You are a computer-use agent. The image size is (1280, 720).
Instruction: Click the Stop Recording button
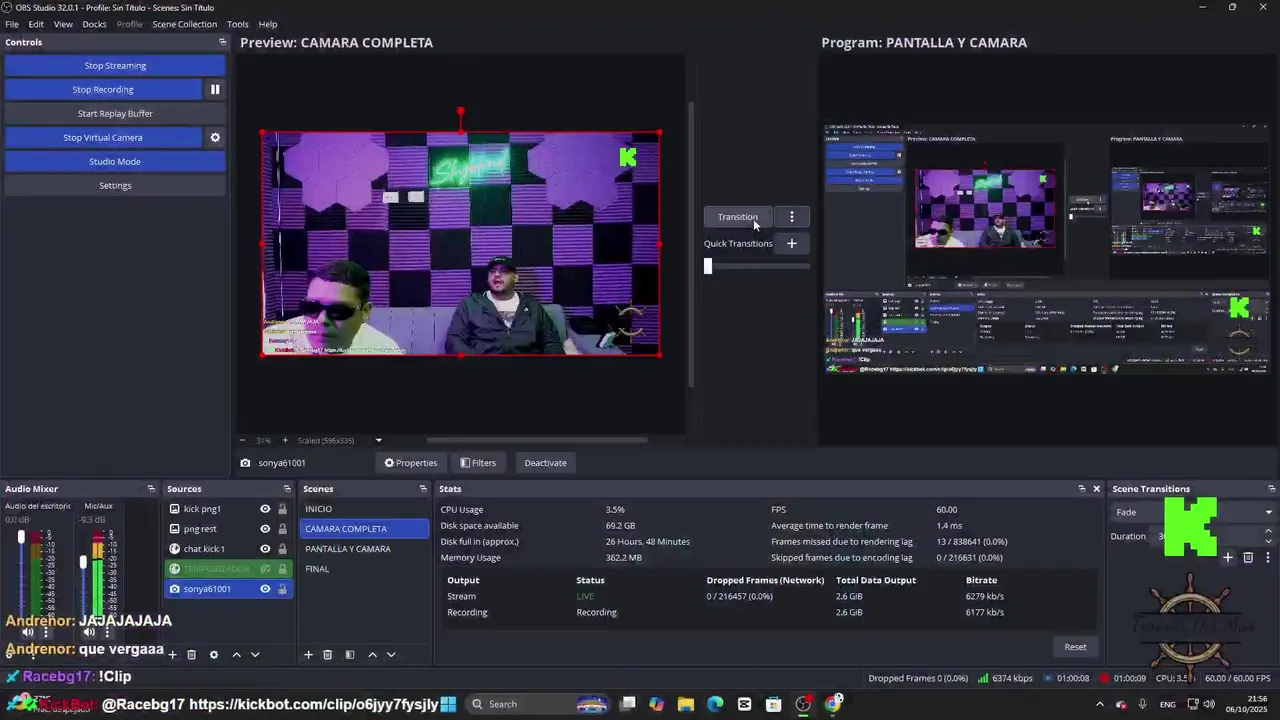(x=103, y=89)
